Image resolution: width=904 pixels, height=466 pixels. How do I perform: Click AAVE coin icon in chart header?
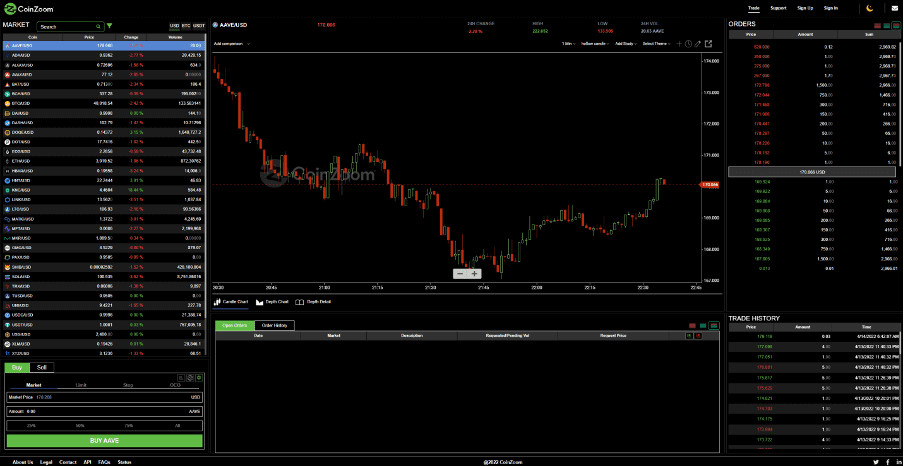tap(215, 25)
